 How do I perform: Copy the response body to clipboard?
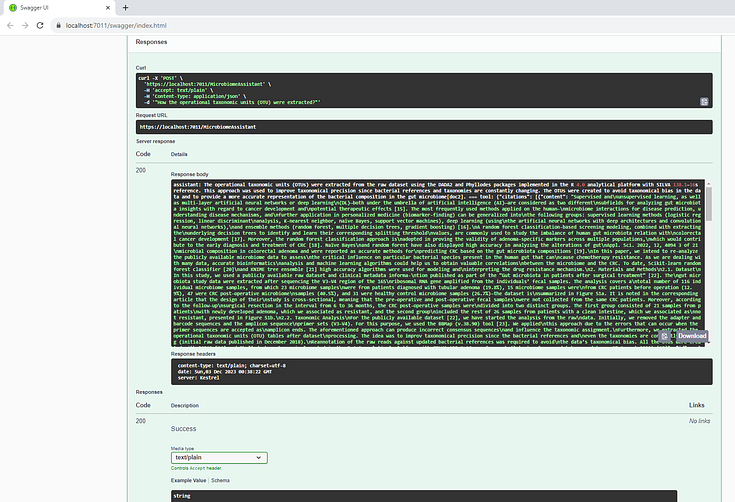point(664,336)
